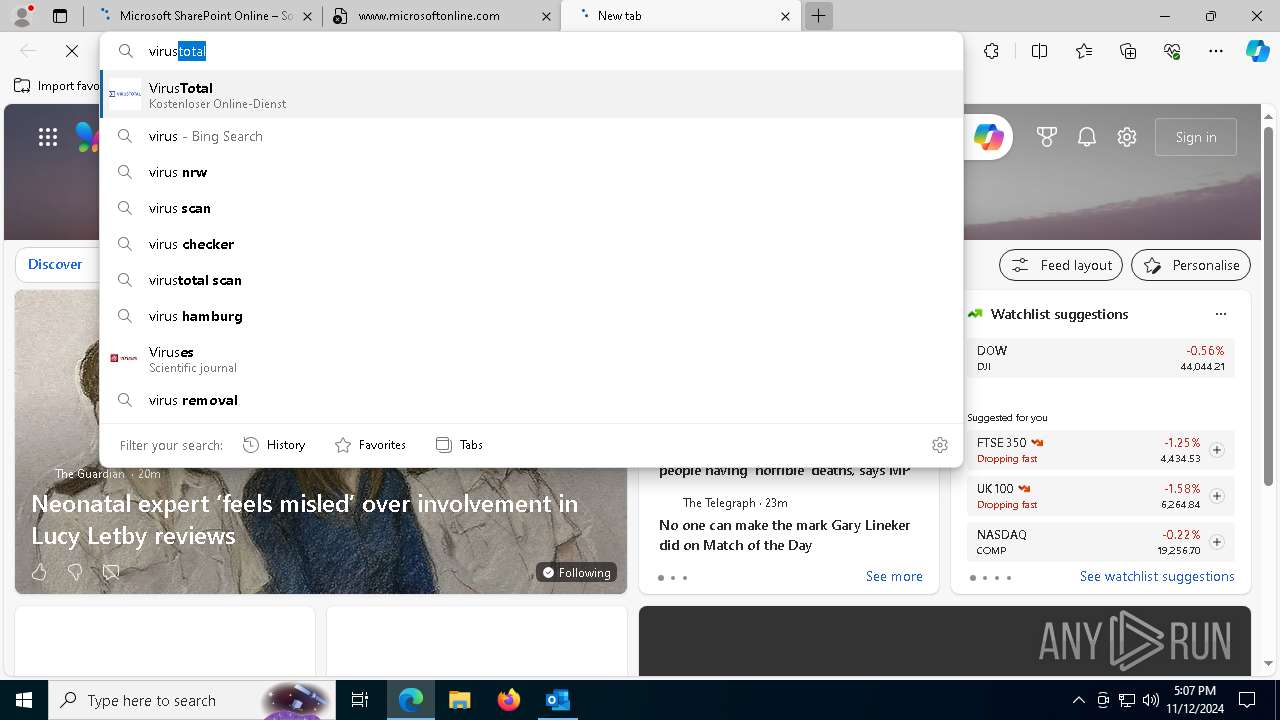1280x720 pixels.
Task: Open the tab actions menu icon
Action: [x=59, y=16]
